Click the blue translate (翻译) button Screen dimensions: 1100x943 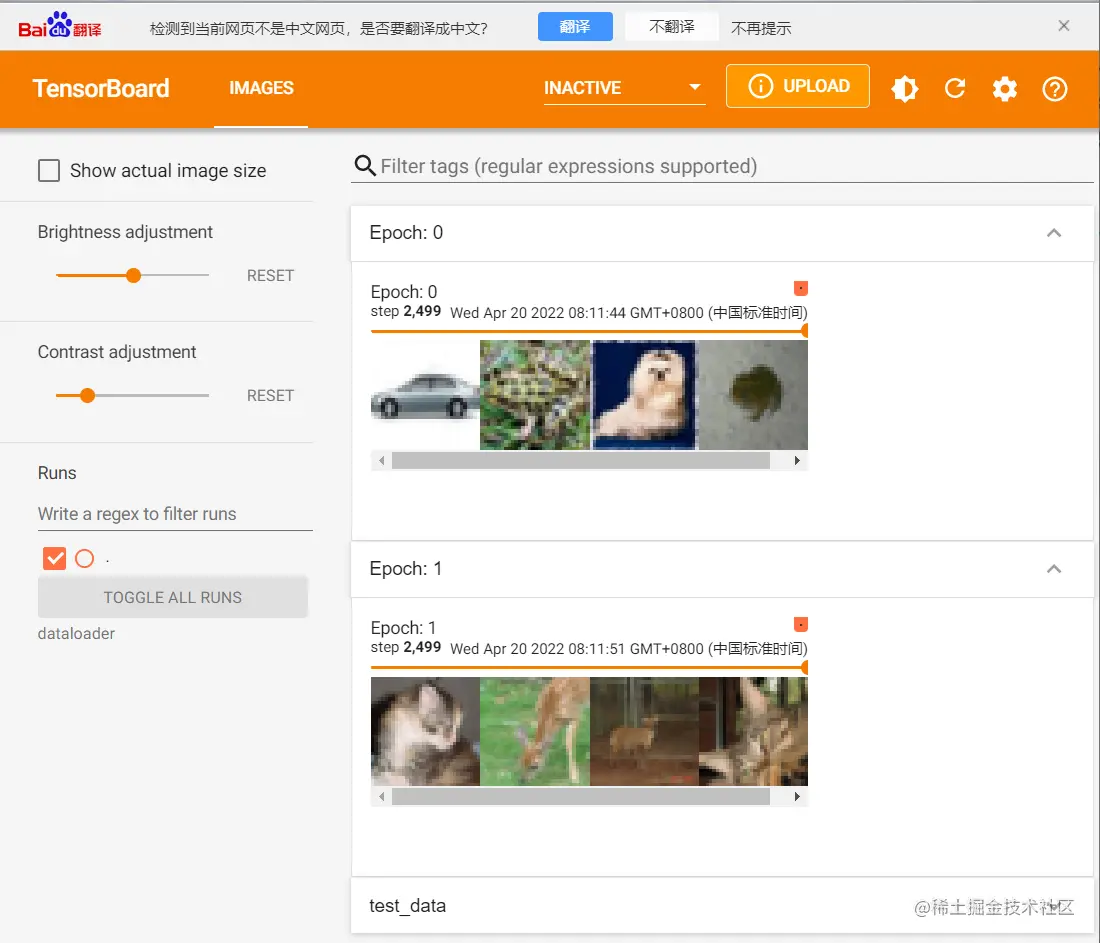tap(575, 27)
